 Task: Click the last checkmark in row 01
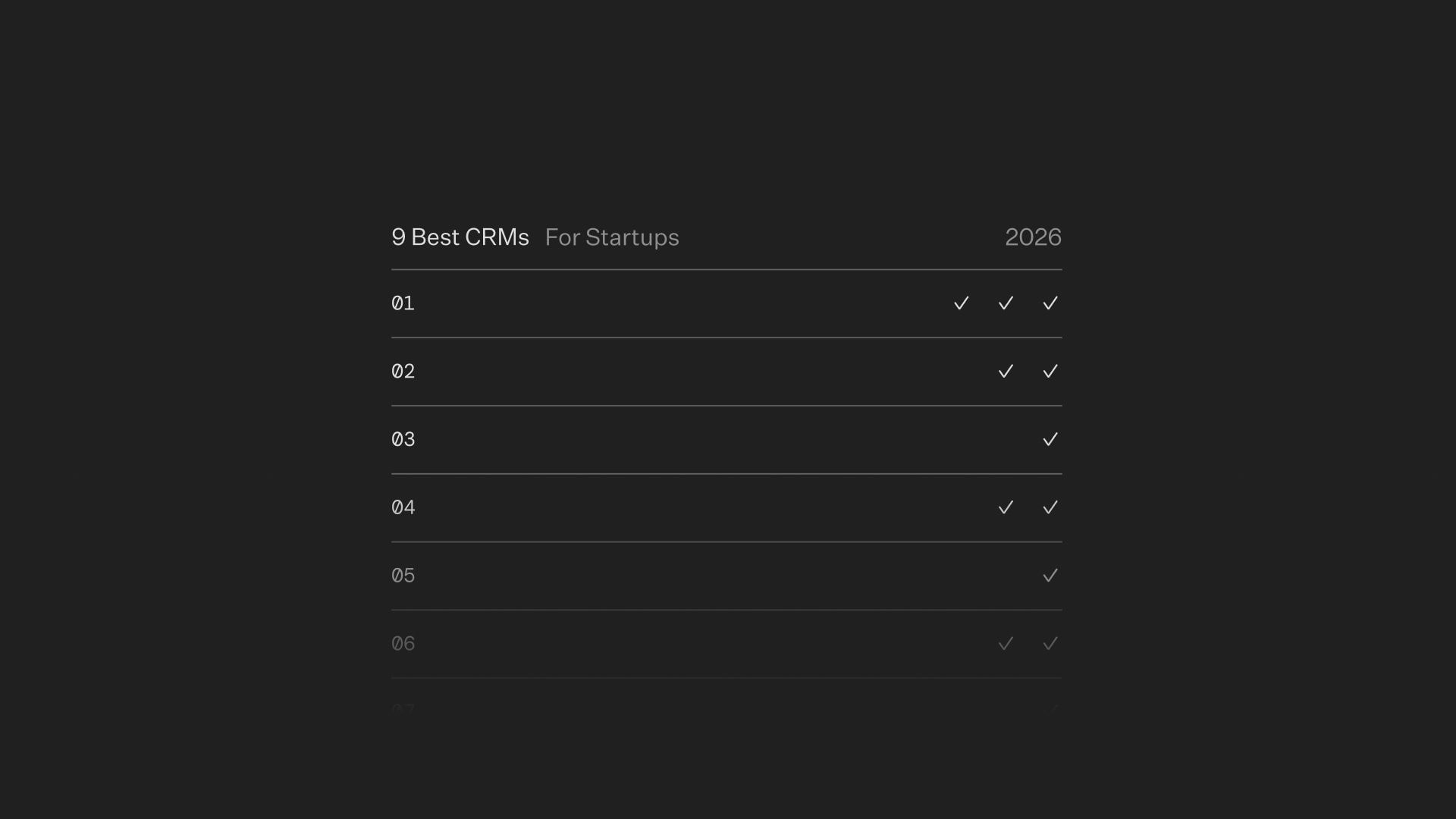(1050, 303)
